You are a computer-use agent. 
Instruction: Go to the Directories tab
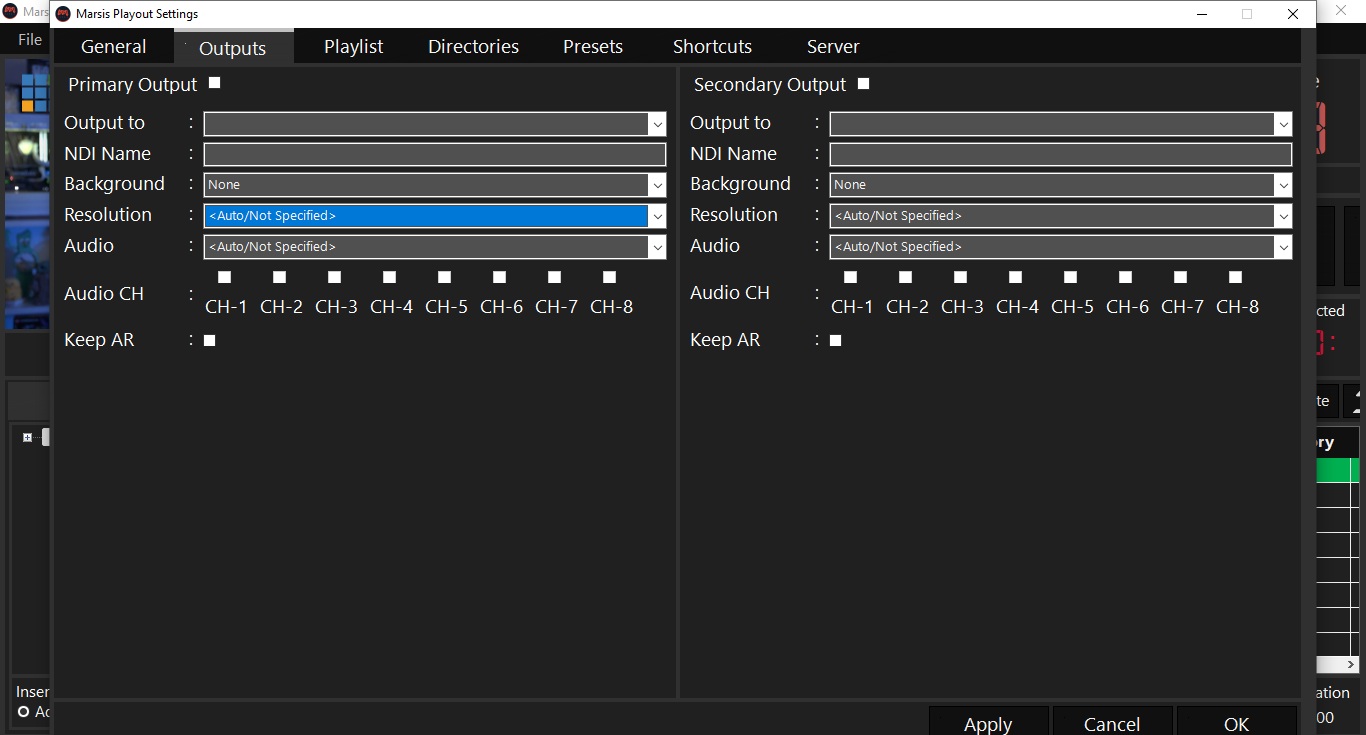pyautogui.click(x=474, y=47)
